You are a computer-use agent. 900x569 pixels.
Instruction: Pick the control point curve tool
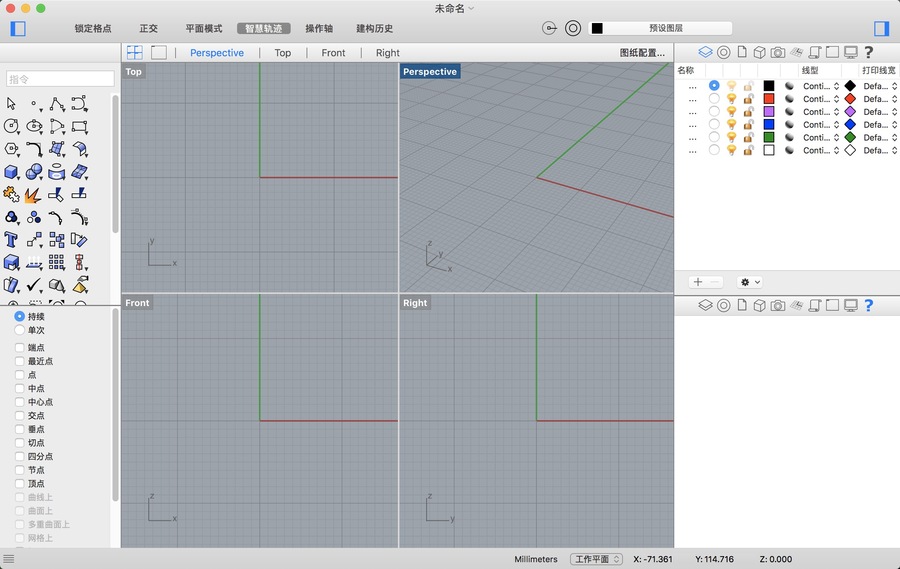79,104
